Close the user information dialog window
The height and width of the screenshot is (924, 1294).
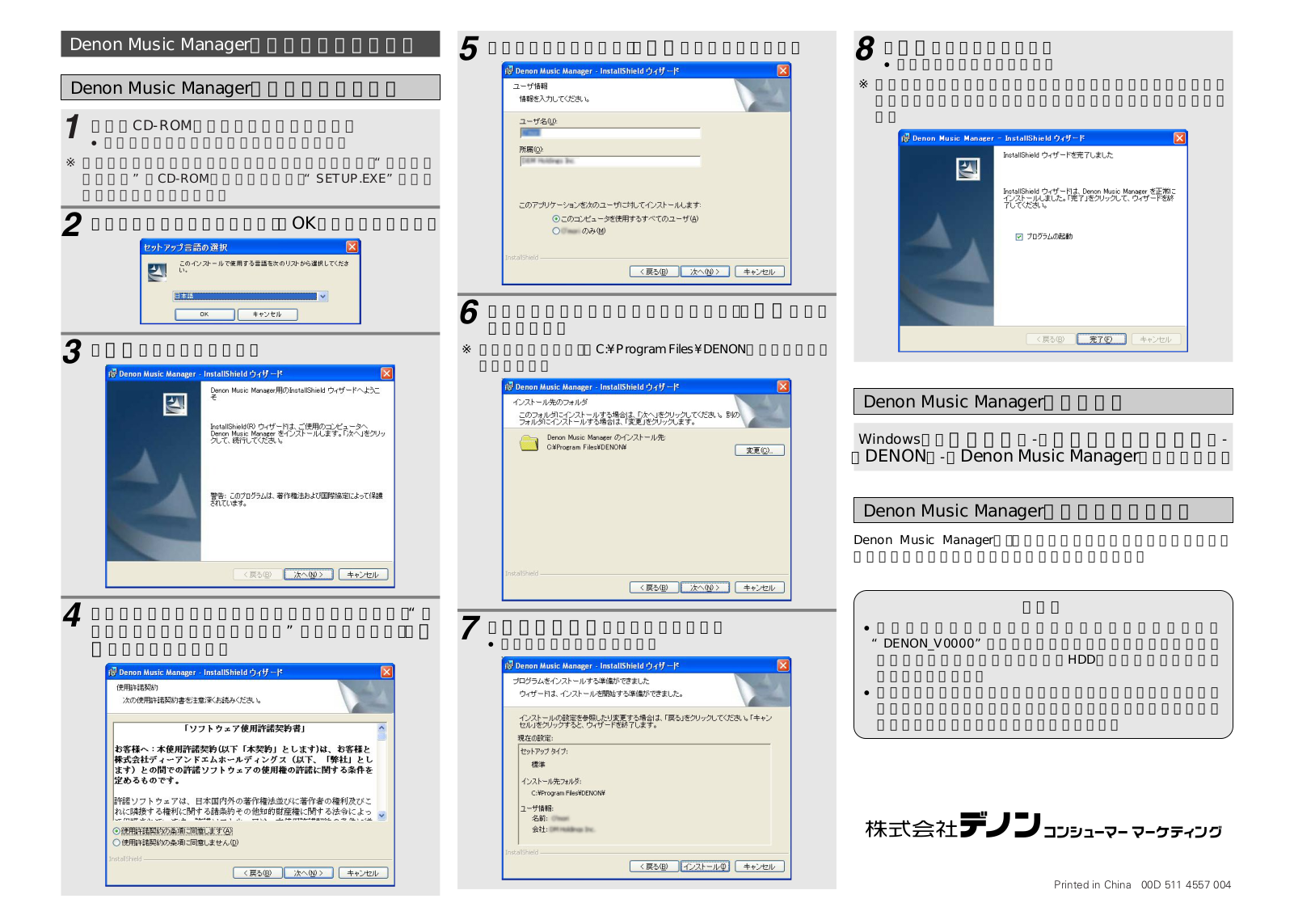[782, 70]
